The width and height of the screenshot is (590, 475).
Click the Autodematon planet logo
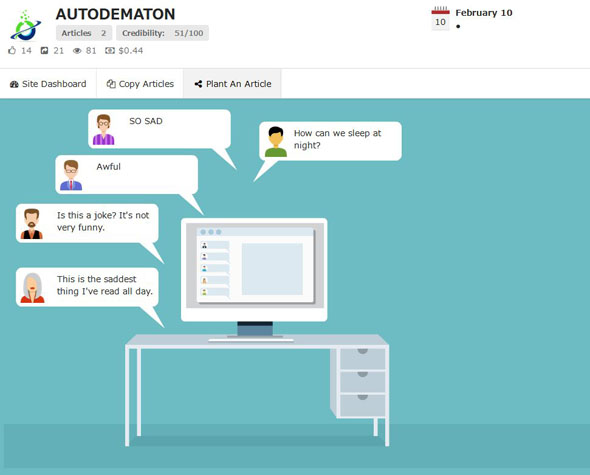pyautogui.click(x=26, y=26)
